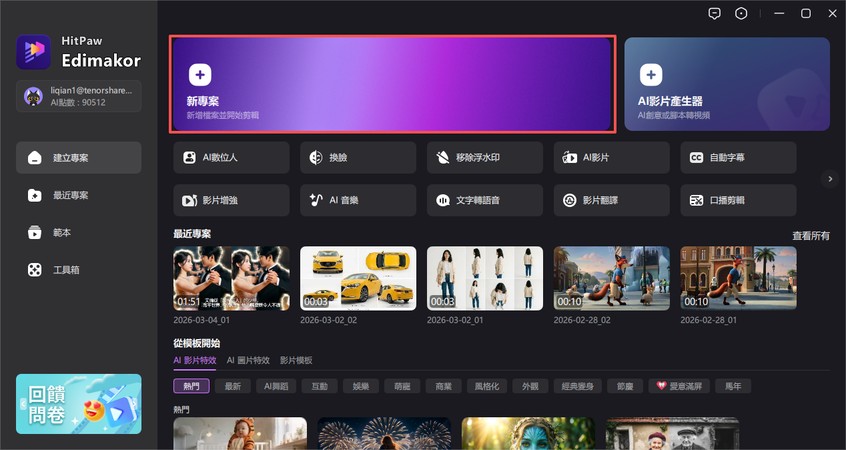Click the HitPaw Edimakor logo icon
The image size is (846, 450).
pos(33,52)
